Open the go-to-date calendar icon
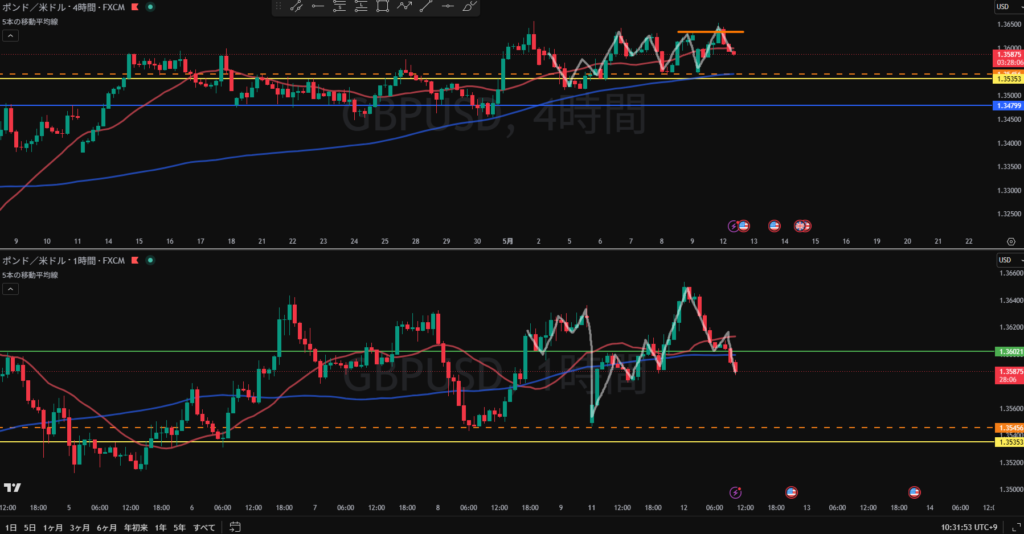Image resolution: width=1024 pixels, height=534 pixels. pyautogui.click(x=235, y=527)
